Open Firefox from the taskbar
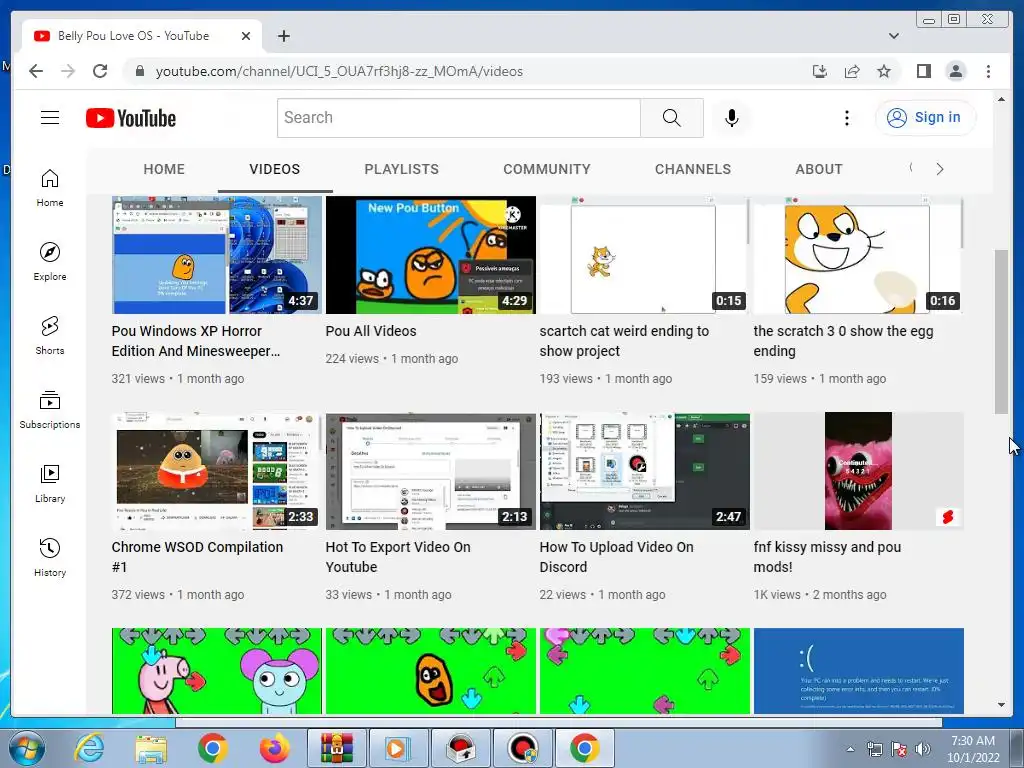The height and width of the screenshot is (768, 1024). [274, 748]
